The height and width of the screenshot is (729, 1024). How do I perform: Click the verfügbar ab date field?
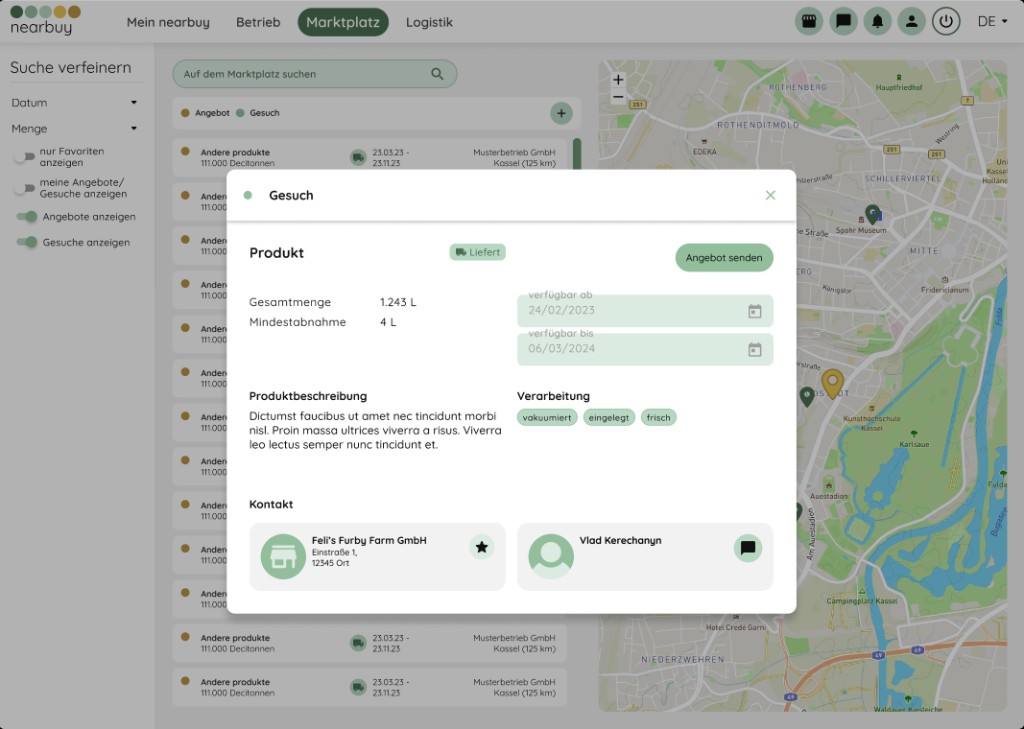click(645, 310)
